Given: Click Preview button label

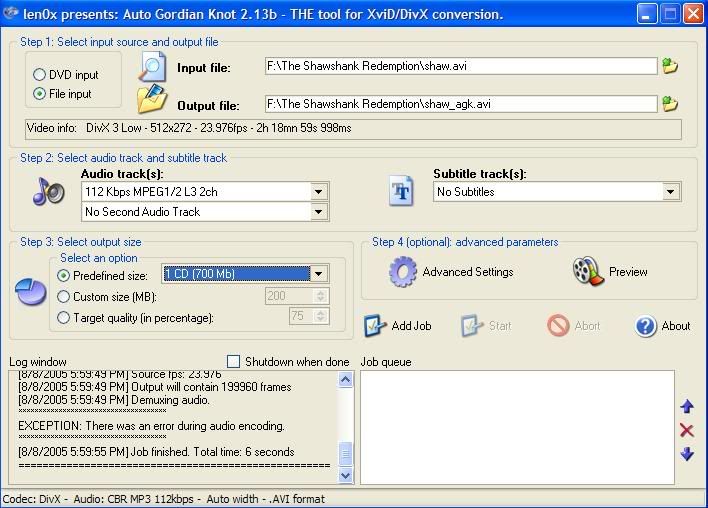Looking at the screenshot, I should point(628,272).
